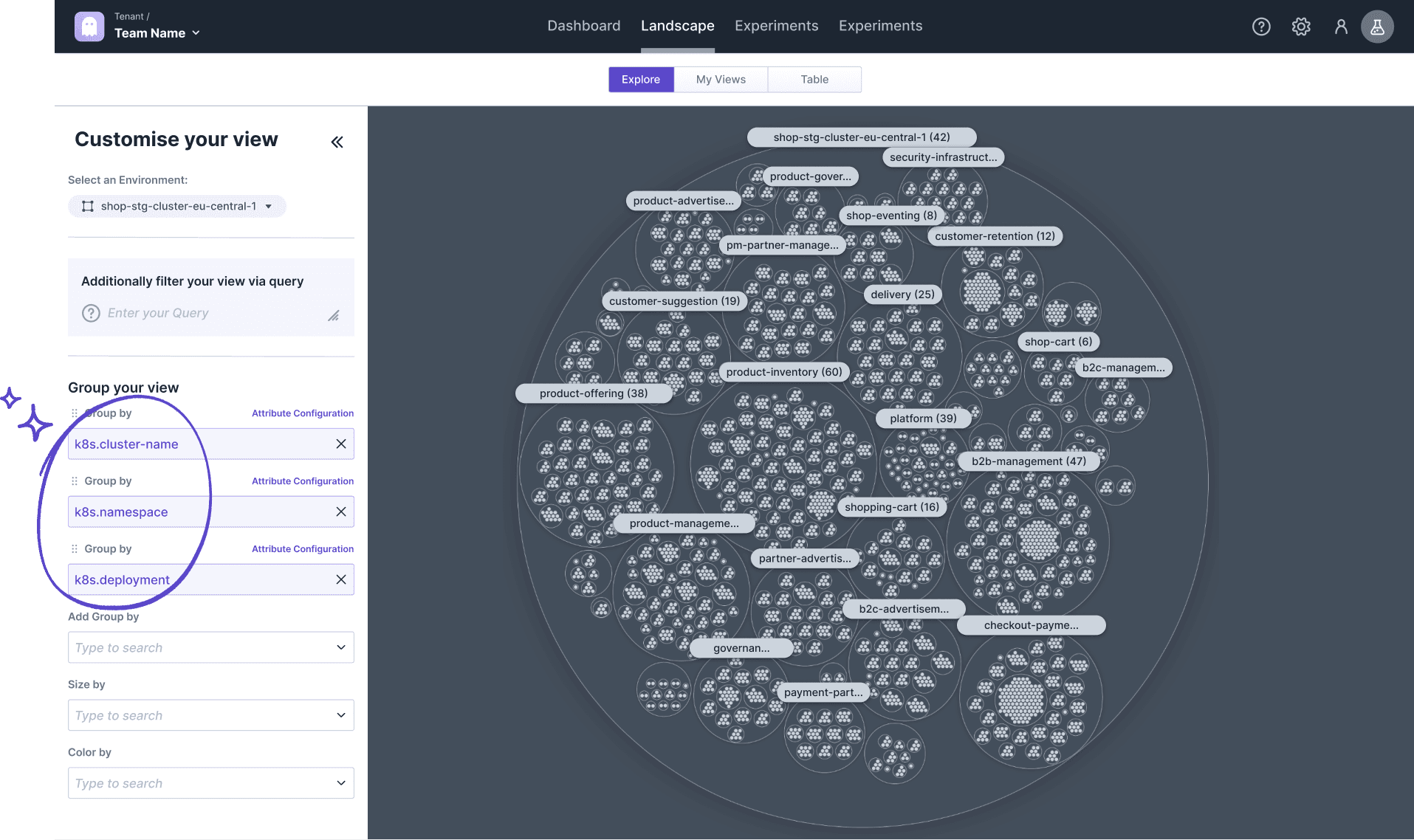Select the product-manageme... label
The image size is (1414, 840).
(684, 523)
